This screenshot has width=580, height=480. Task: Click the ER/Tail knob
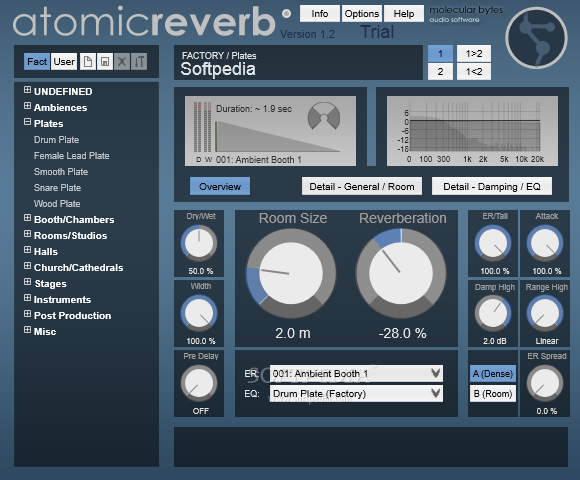[493, 243]
